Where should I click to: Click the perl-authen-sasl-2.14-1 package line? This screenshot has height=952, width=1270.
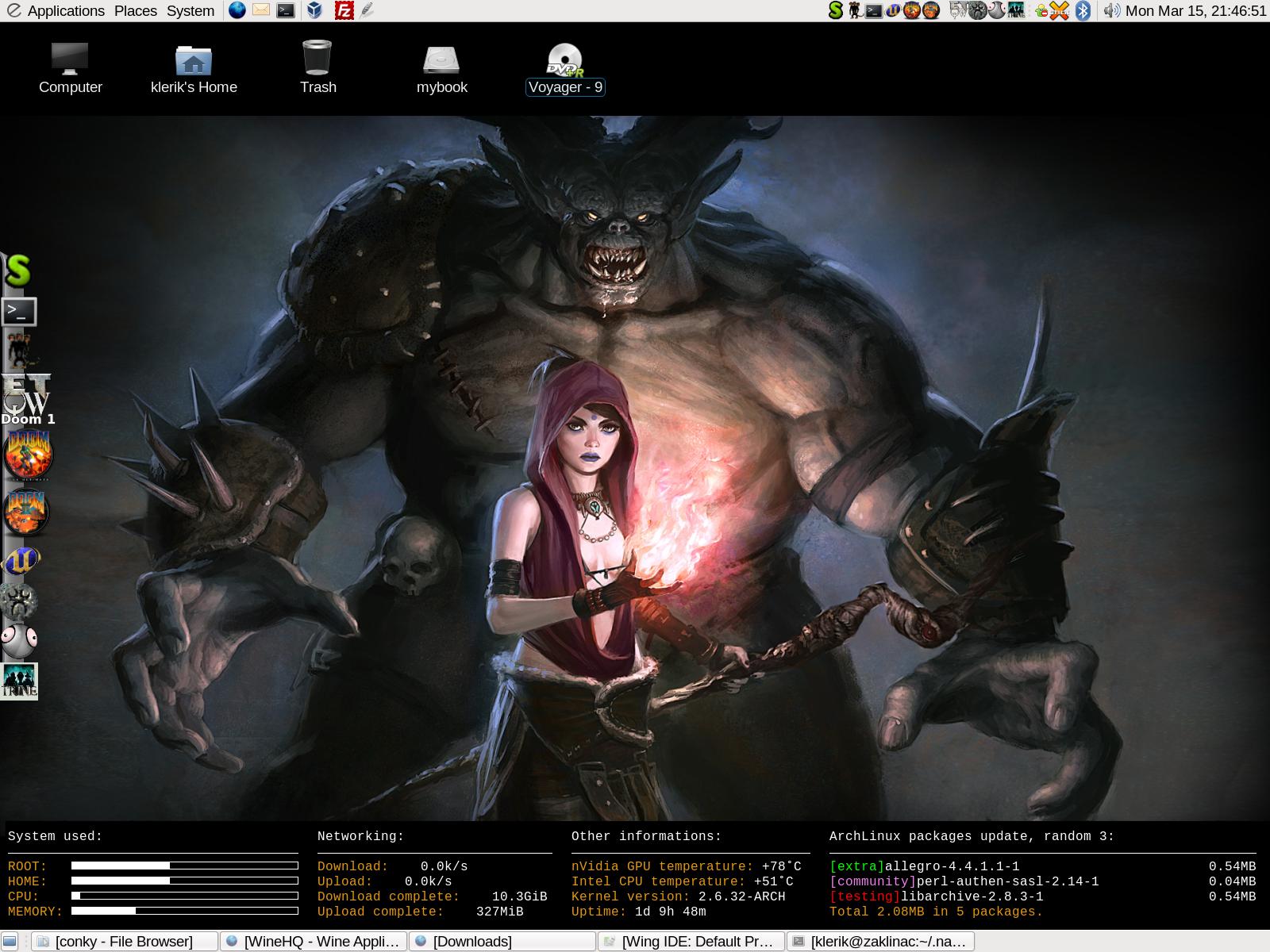click(1042, 881)
